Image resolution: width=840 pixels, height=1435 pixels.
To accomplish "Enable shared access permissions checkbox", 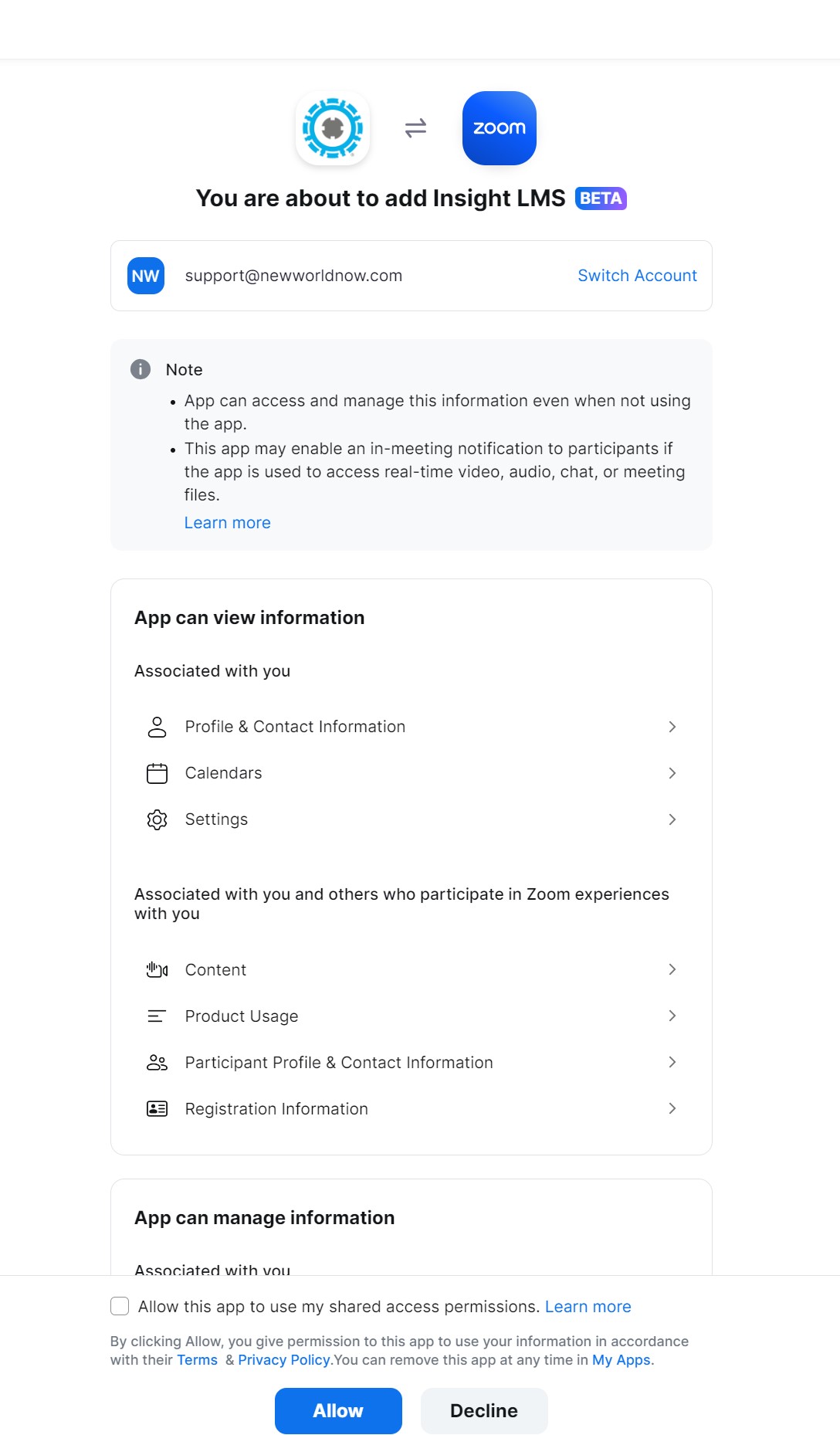I will (x=120, y=1306).
